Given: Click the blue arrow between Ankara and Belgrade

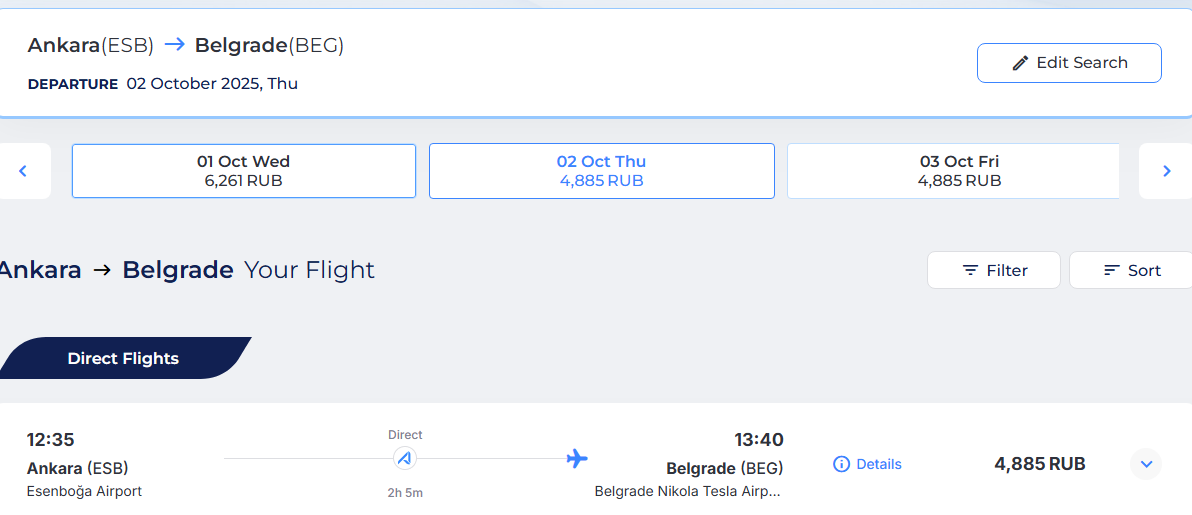Looking at the screenshot, I should coord(175,45).
